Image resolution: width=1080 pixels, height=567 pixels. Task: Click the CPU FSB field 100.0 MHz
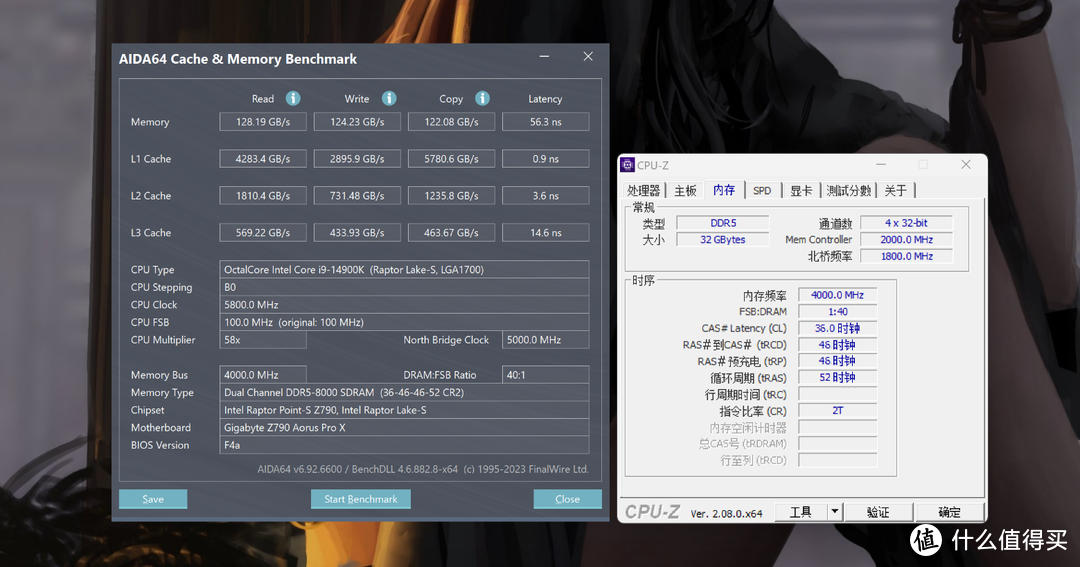point(404,322)
